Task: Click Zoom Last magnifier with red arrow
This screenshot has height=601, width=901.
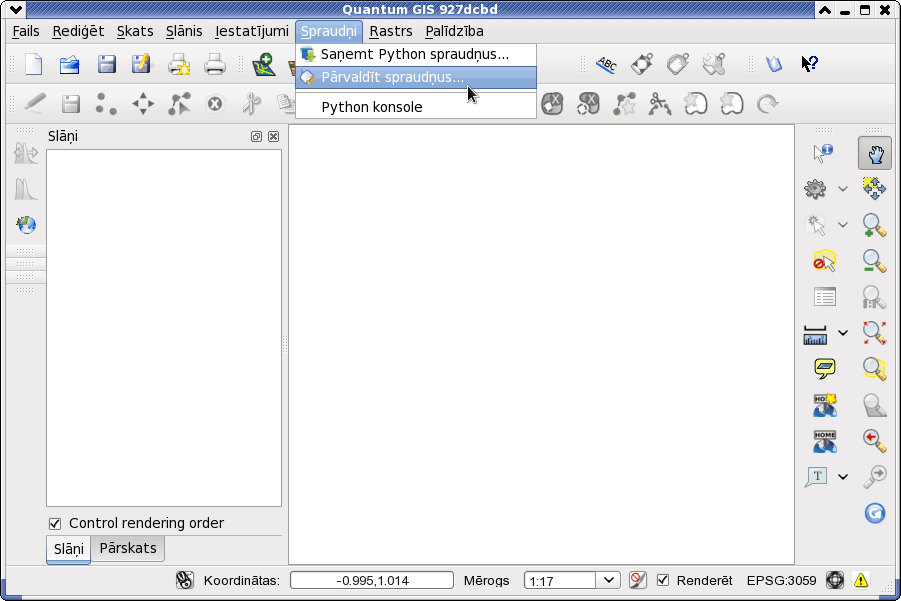Action: click(875, 441)
